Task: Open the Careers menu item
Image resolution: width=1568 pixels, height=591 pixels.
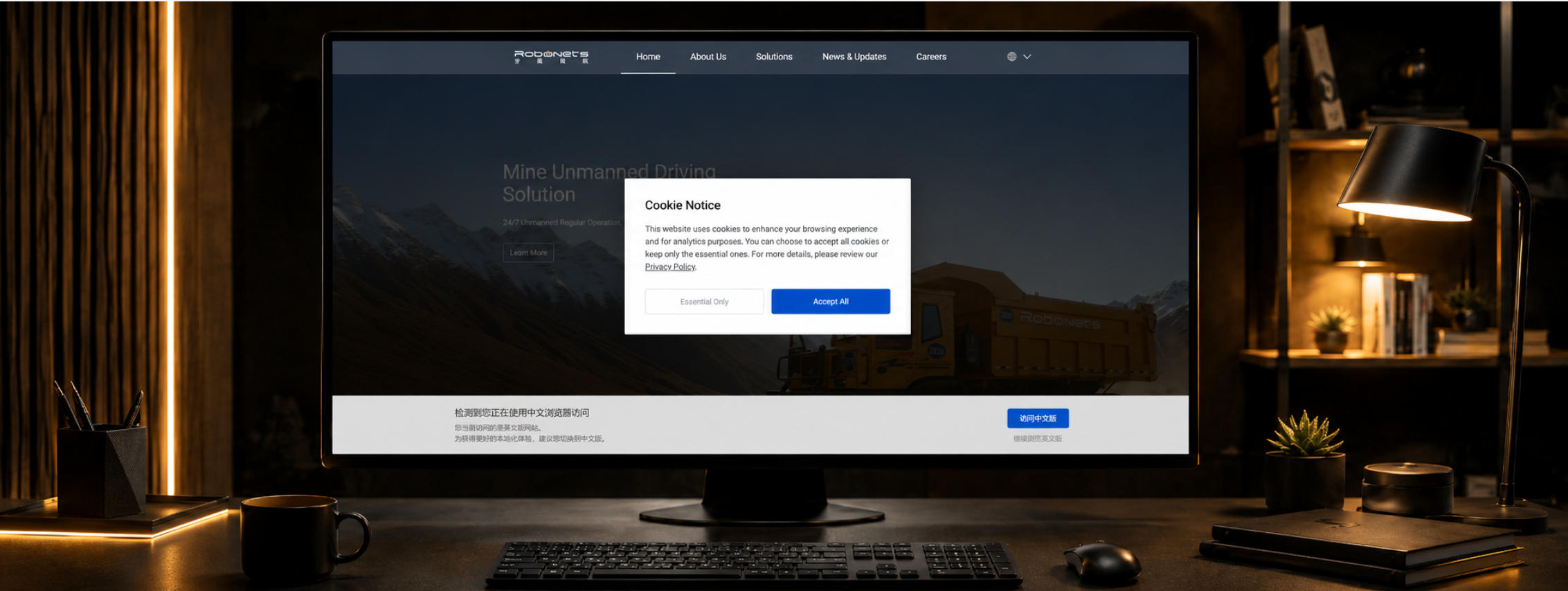Action: coord(931,57)
